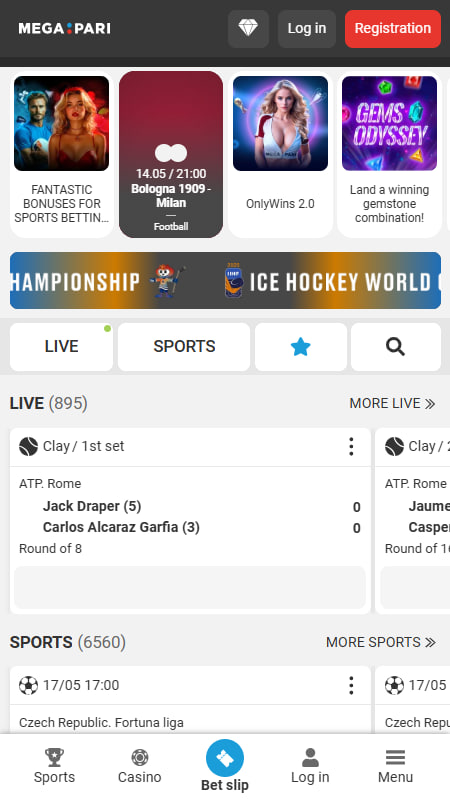The width and height of the screenshot is (450, 800).
Task: Expand MORE LIVE events
Action: pos(392,403)
